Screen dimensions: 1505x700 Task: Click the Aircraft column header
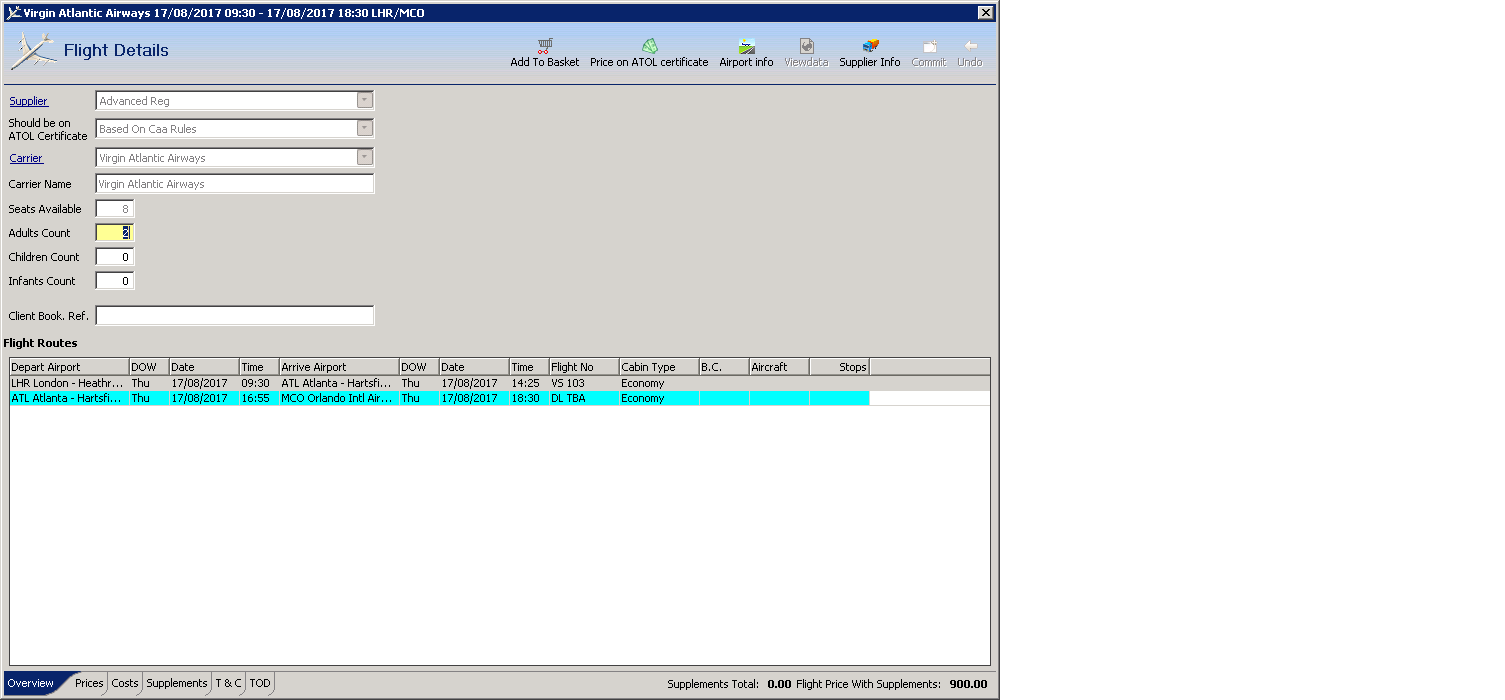(779, 367)
